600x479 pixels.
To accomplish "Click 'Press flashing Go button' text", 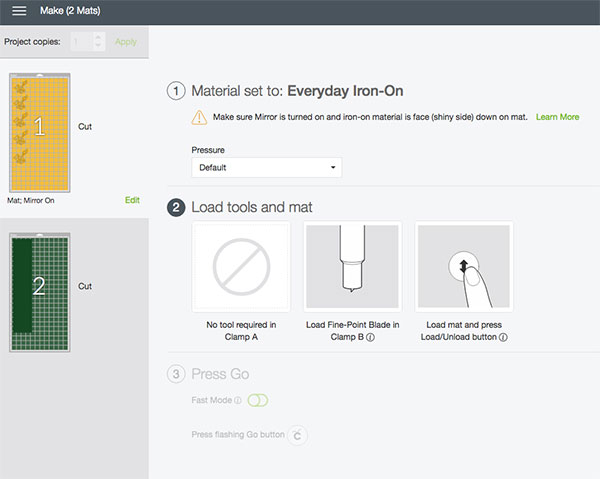I will click(x=238, y=435).
